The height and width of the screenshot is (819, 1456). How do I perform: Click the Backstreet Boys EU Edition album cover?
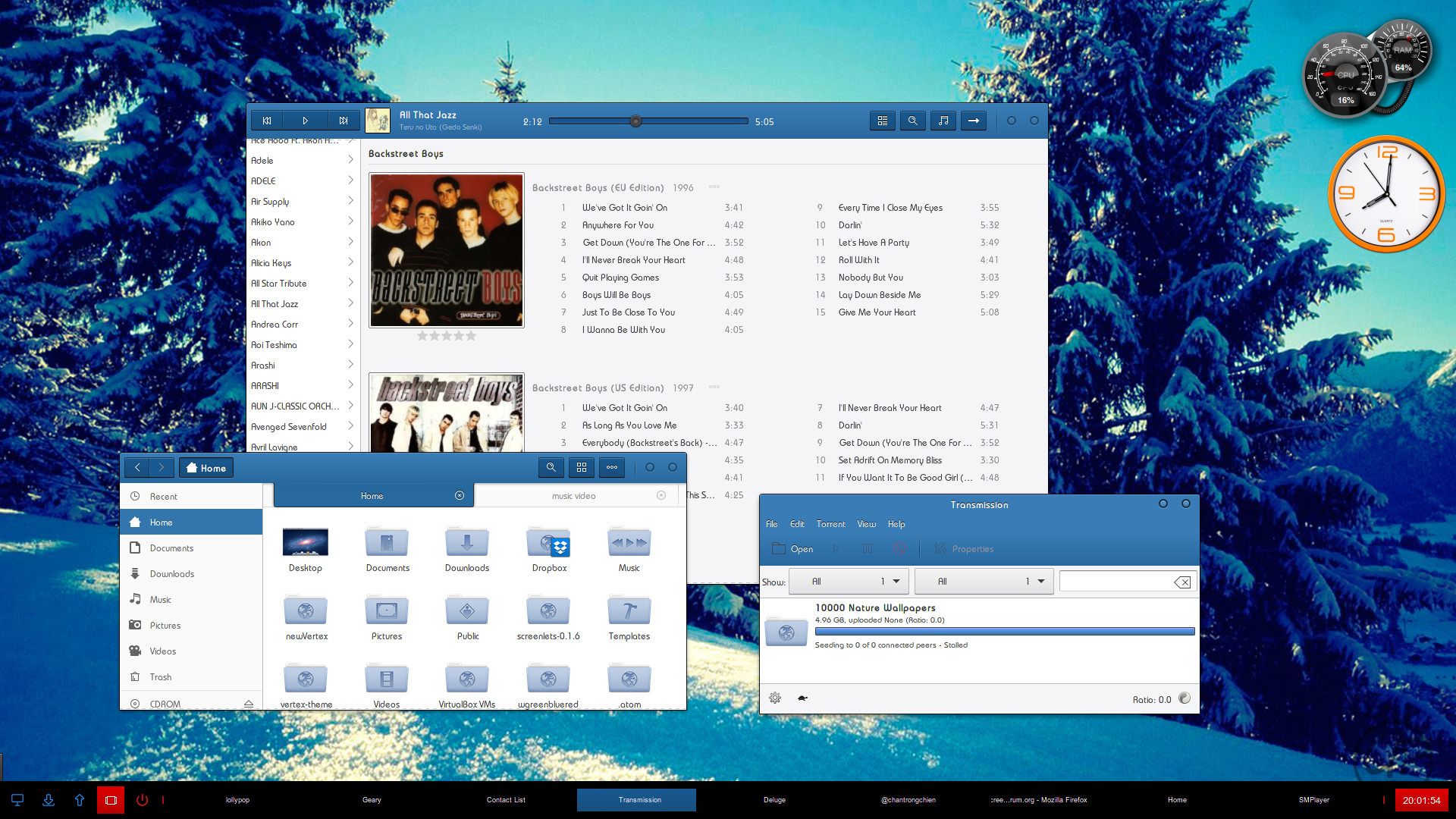tap(447, 250)
